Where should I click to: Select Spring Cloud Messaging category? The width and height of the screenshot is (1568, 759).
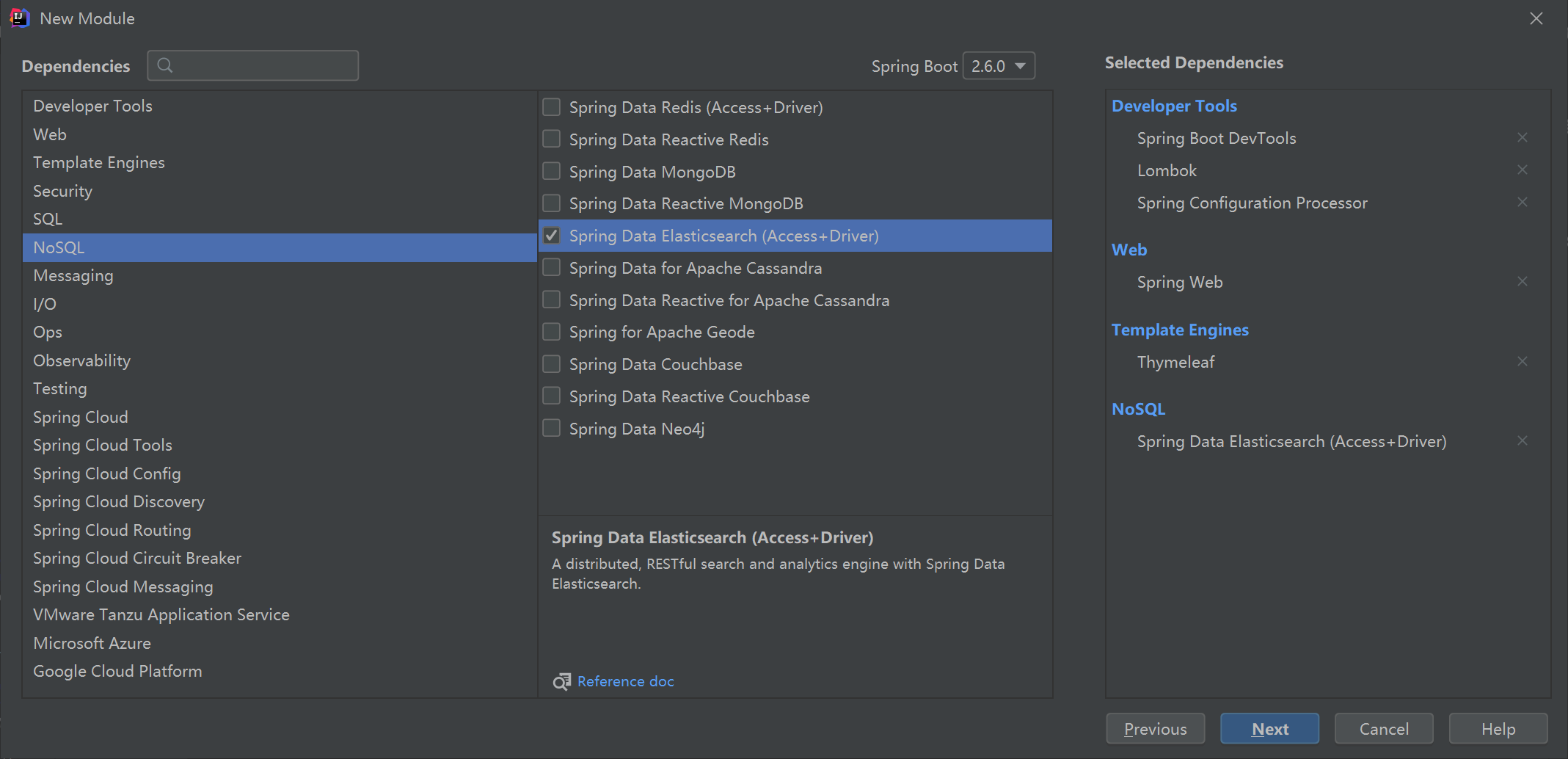280,586
